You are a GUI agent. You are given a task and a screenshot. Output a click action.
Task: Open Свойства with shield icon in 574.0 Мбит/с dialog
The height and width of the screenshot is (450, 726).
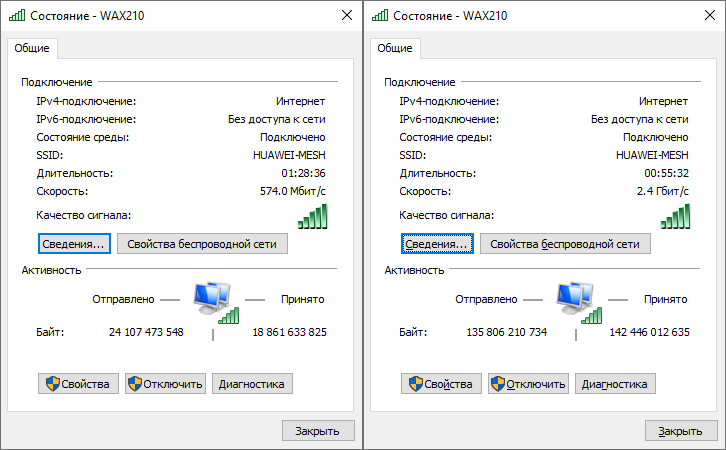click(x=78, y=384)
